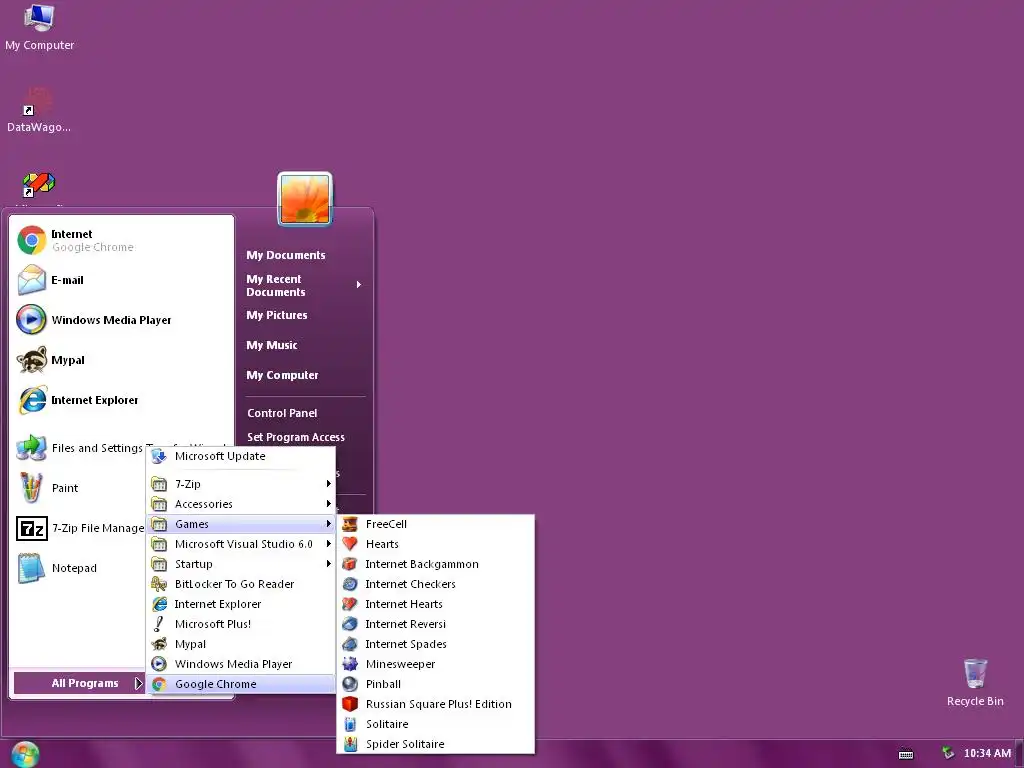This screenshot has width=1024, height=768.
Task: Click the Mypal icon in All Programs
Action: coord(159,644)
